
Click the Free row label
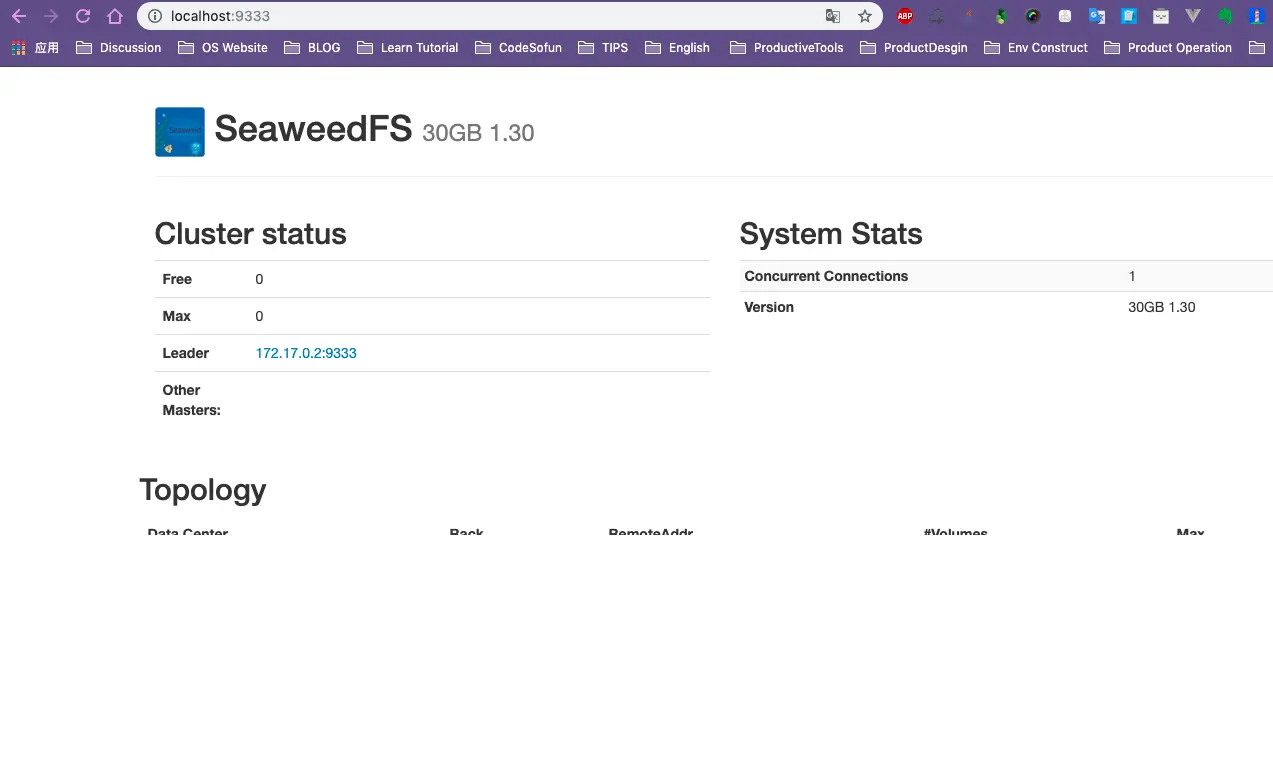[x=177, y=279]
